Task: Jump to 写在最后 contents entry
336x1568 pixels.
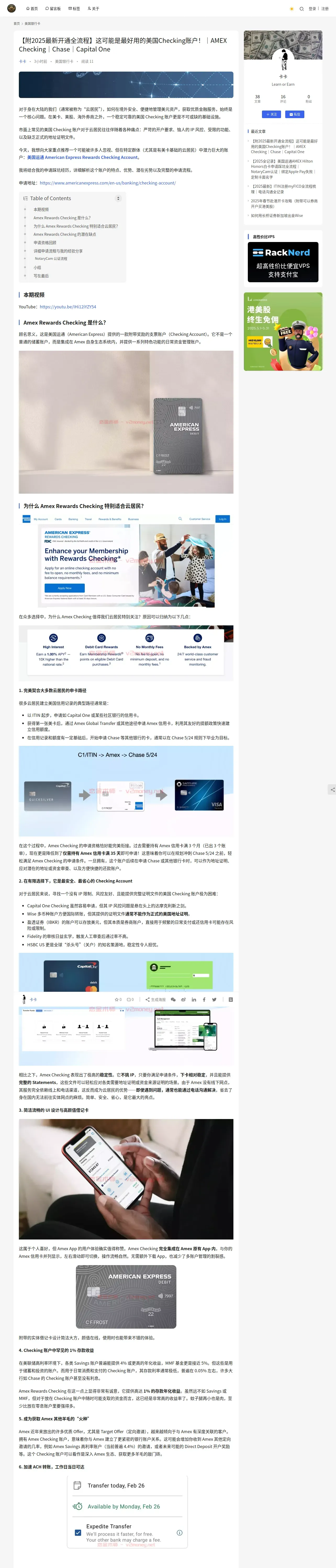Action: (x=41, y=276)
